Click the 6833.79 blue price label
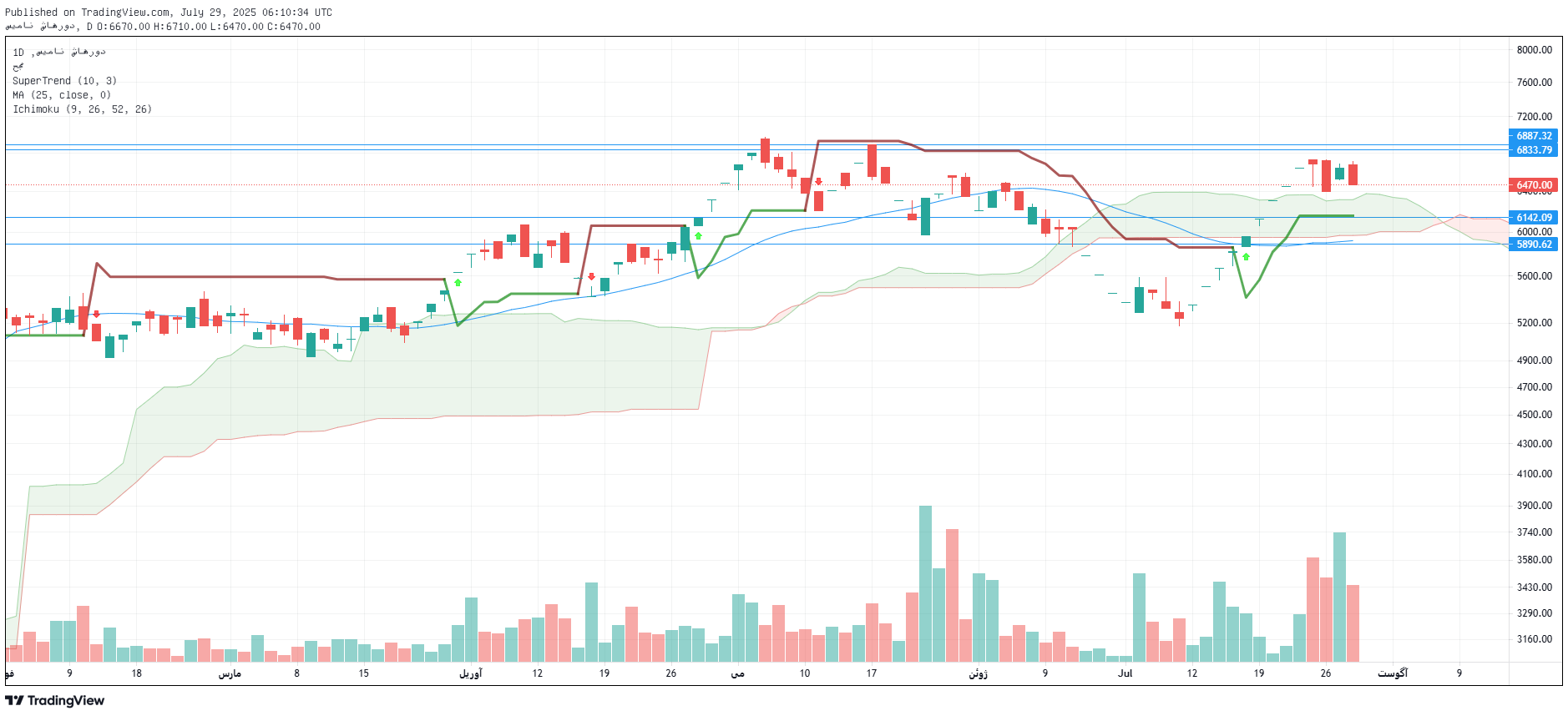1568x716 pixels. tap(1533, 150)
